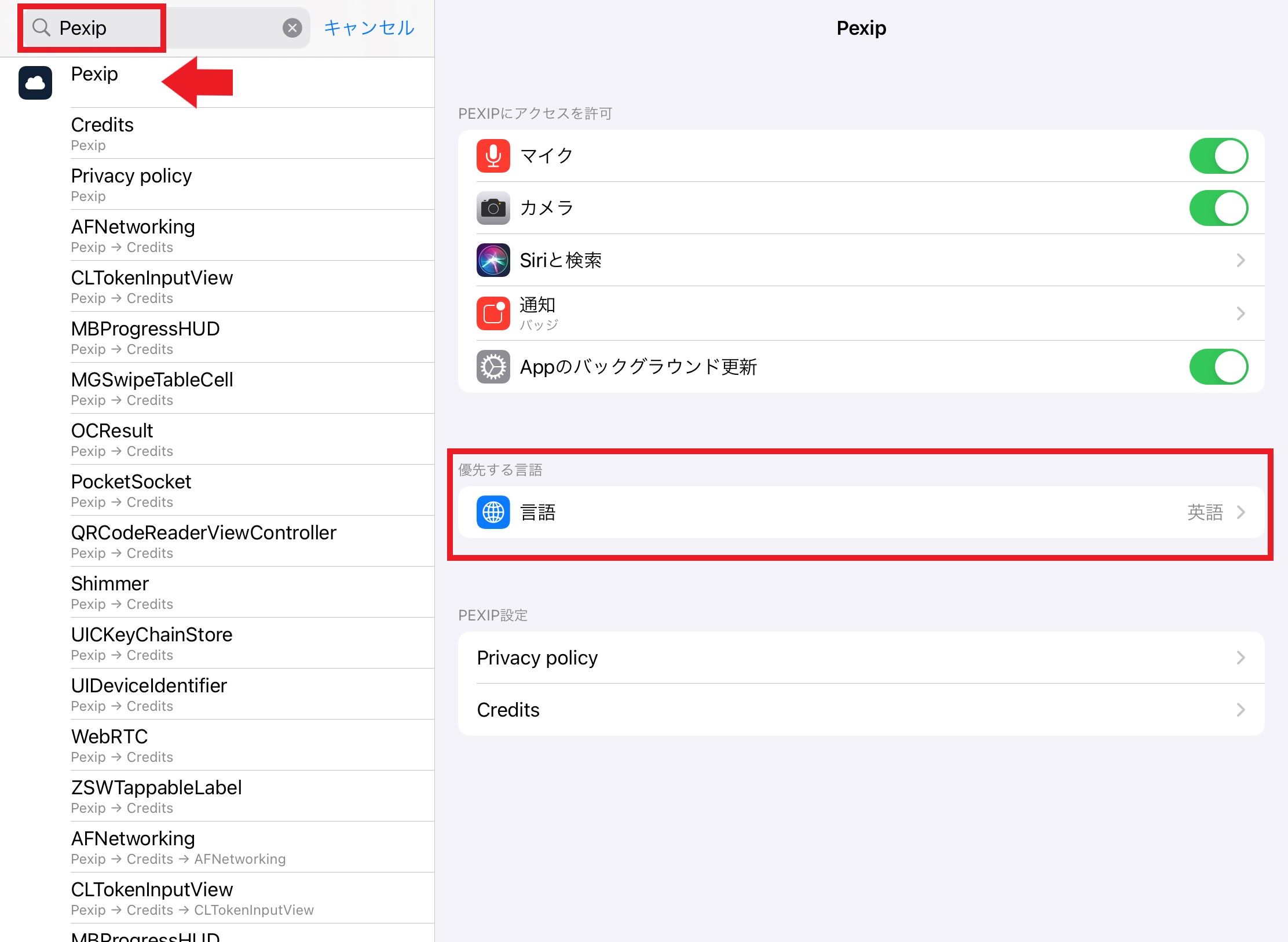Select the PocketSocket search result

pyautogui.click(x=217, y=490)
